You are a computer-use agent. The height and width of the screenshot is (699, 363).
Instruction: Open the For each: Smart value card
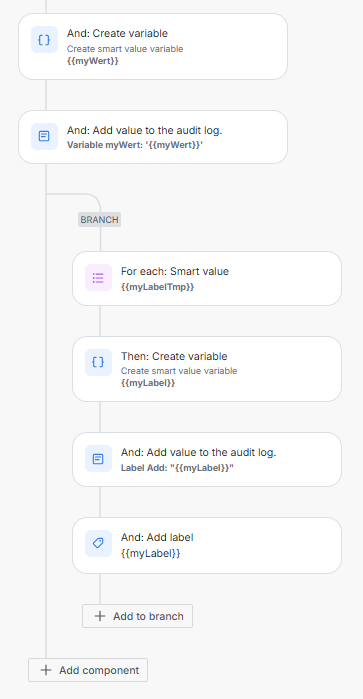(x=207, y=278)
